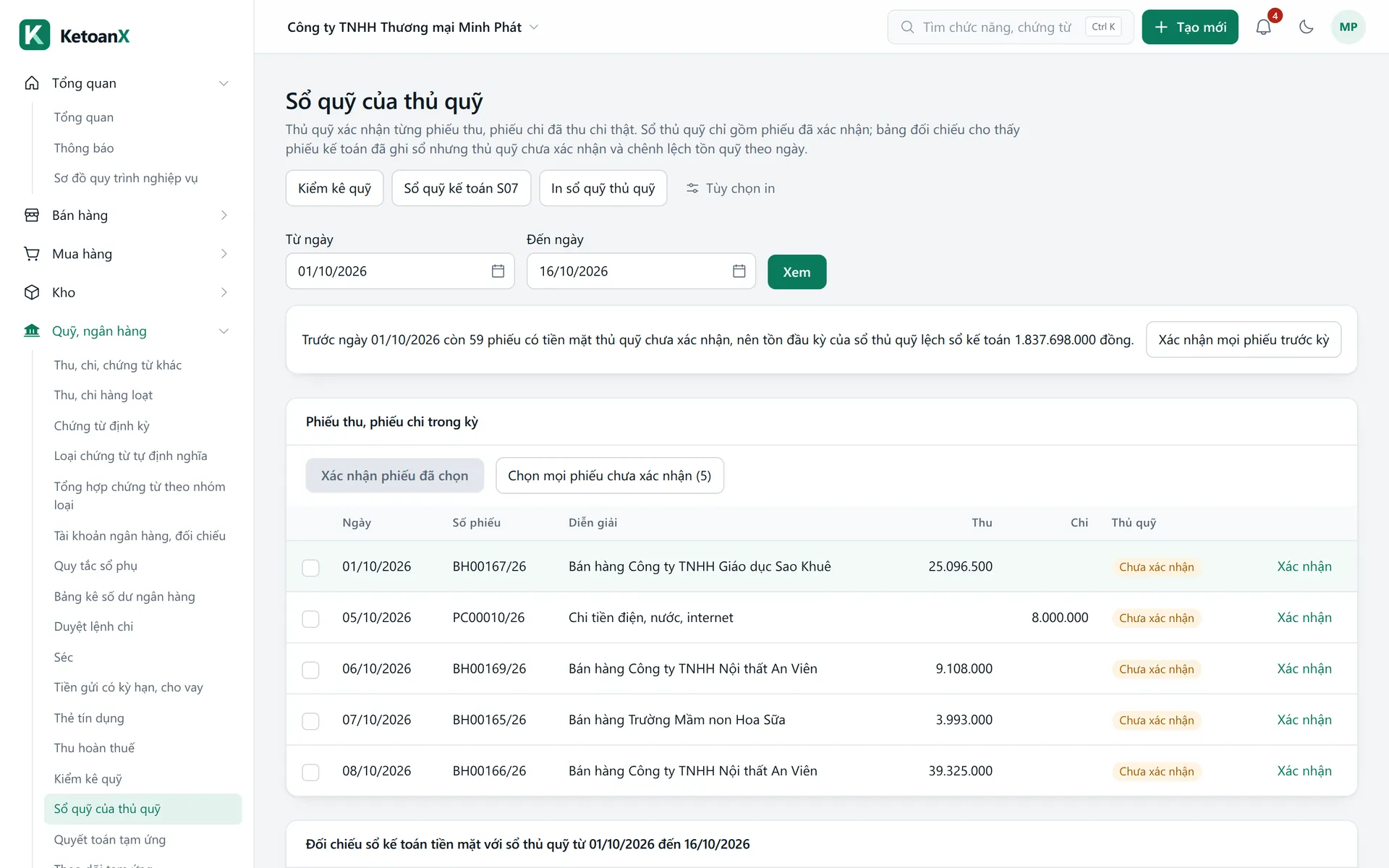Go to Kiểm kê quỹ sidebar item

pyautogui.click(x=88, y=779)
